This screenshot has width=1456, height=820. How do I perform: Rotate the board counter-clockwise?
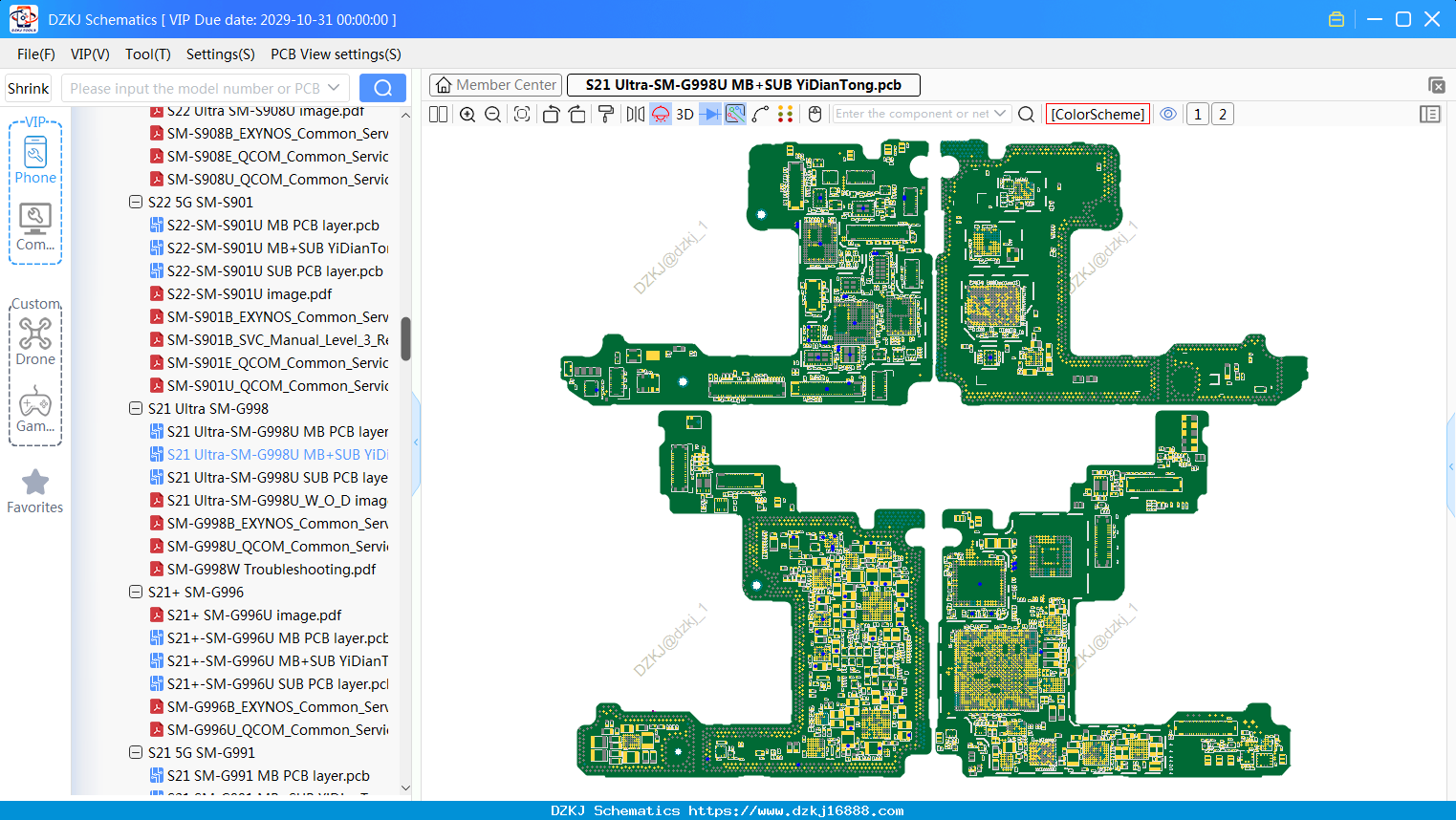551,115
